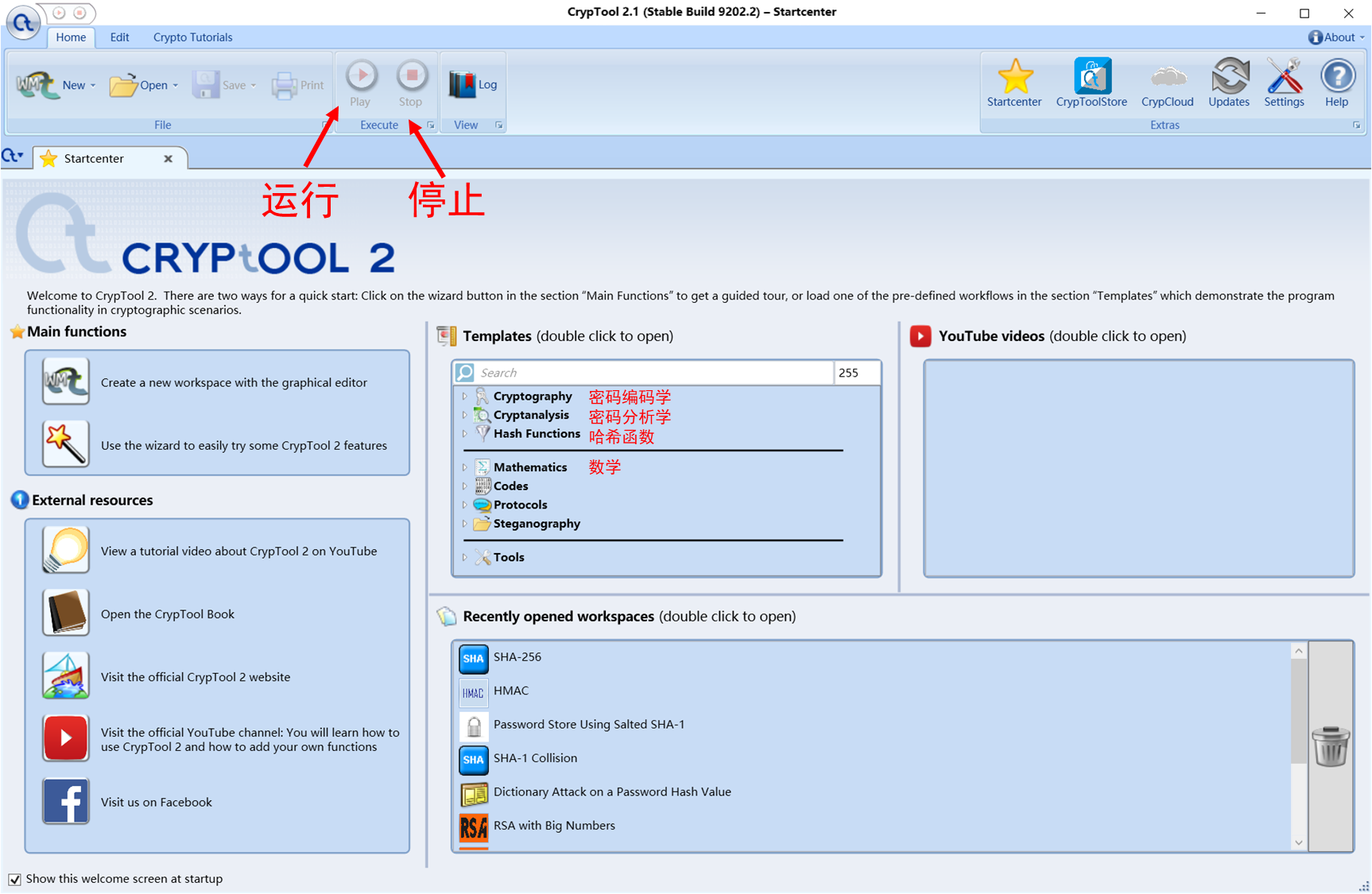Click the Print icon in ribbon

tap(284, 85)
